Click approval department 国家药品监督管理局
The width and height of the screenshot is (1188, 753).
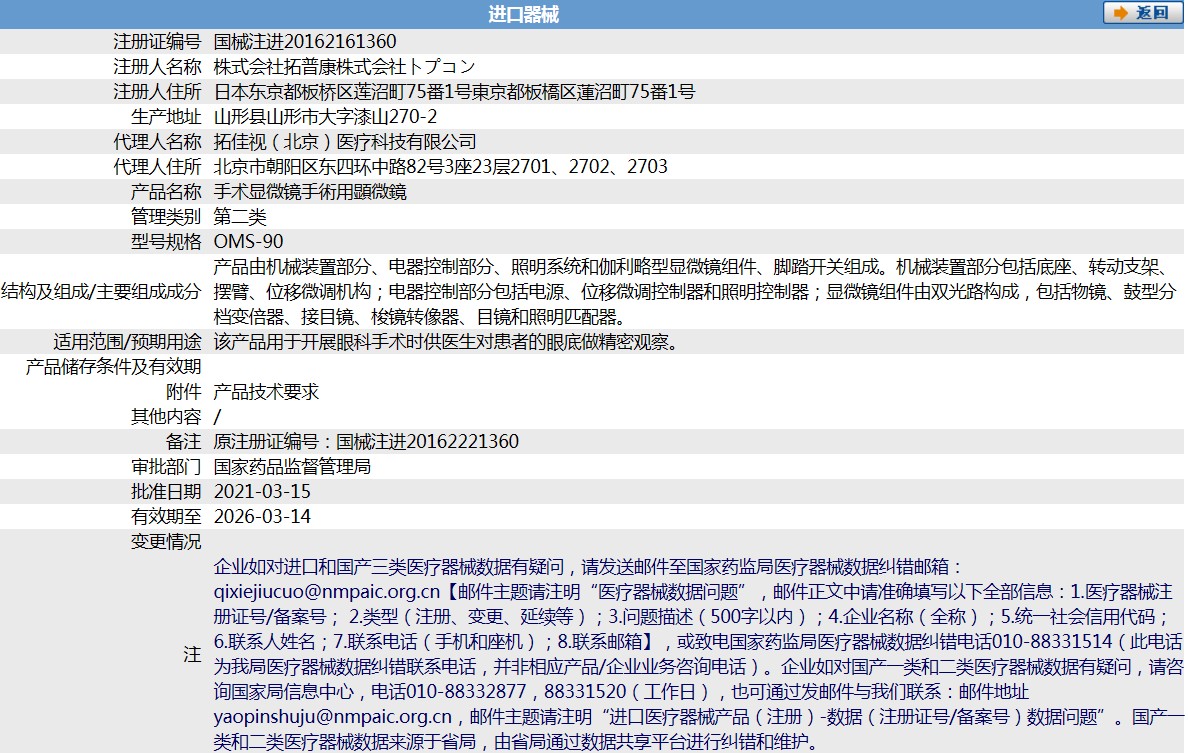pyautogui.click(x=292, y=467)
